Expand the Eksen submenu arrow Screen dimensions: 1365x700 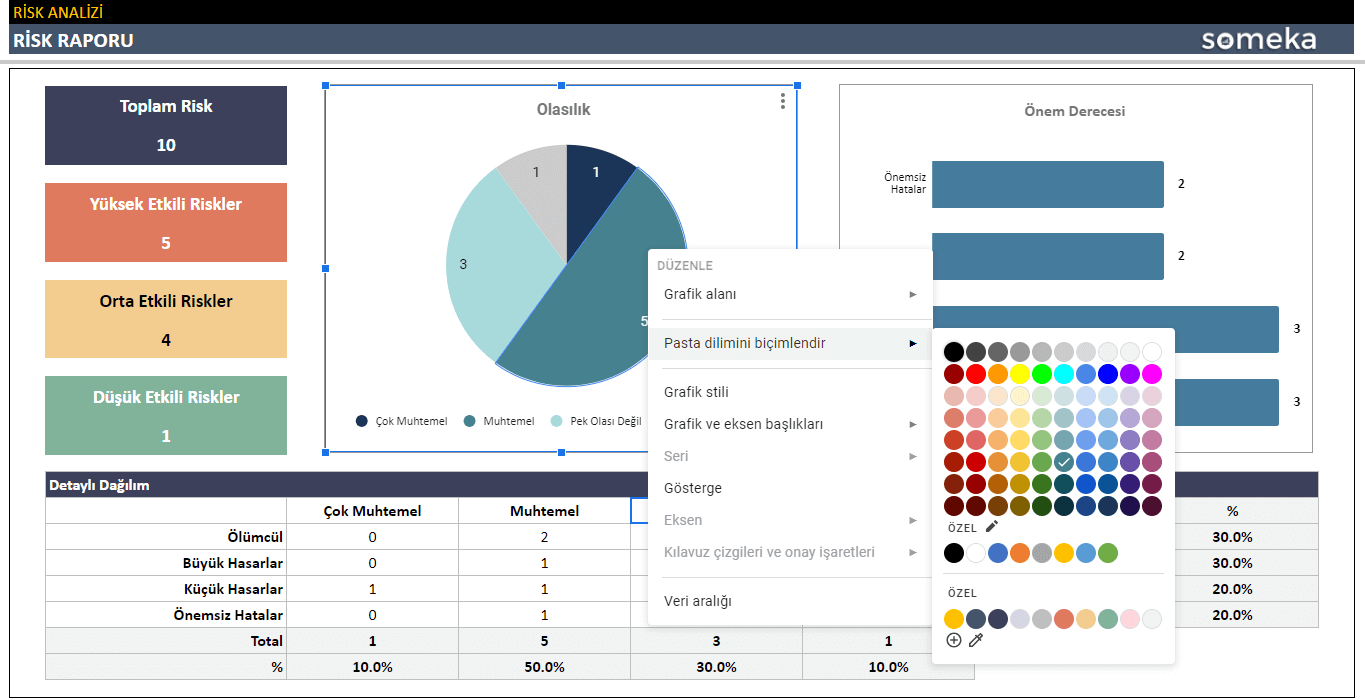tap(913, 520)
